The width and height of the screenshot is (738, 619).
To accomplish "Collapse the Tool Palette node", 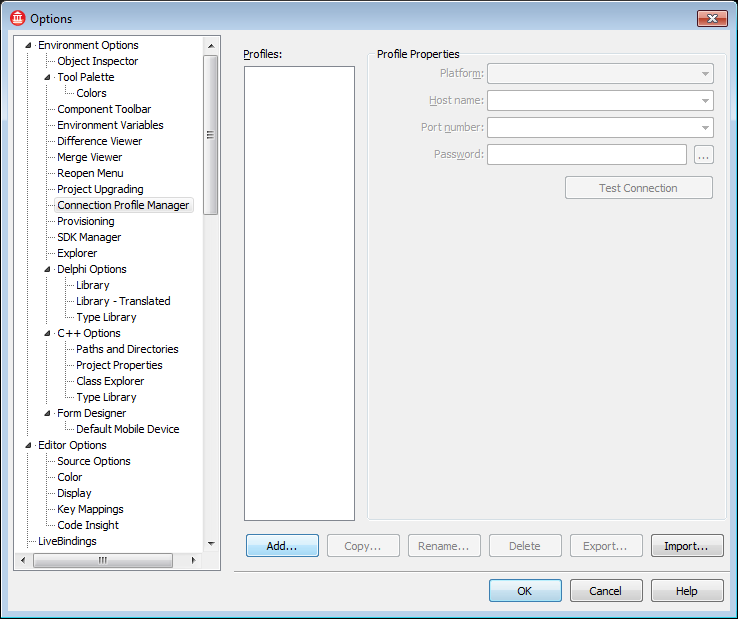I will click(x=48, y=77).
